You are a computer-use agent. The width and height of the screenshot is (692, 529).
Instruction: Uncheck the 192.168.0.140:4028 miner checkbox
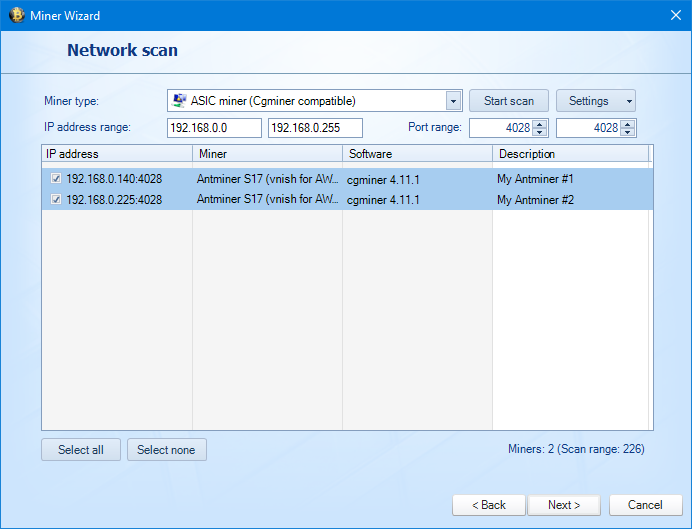[x=56, y=178]
